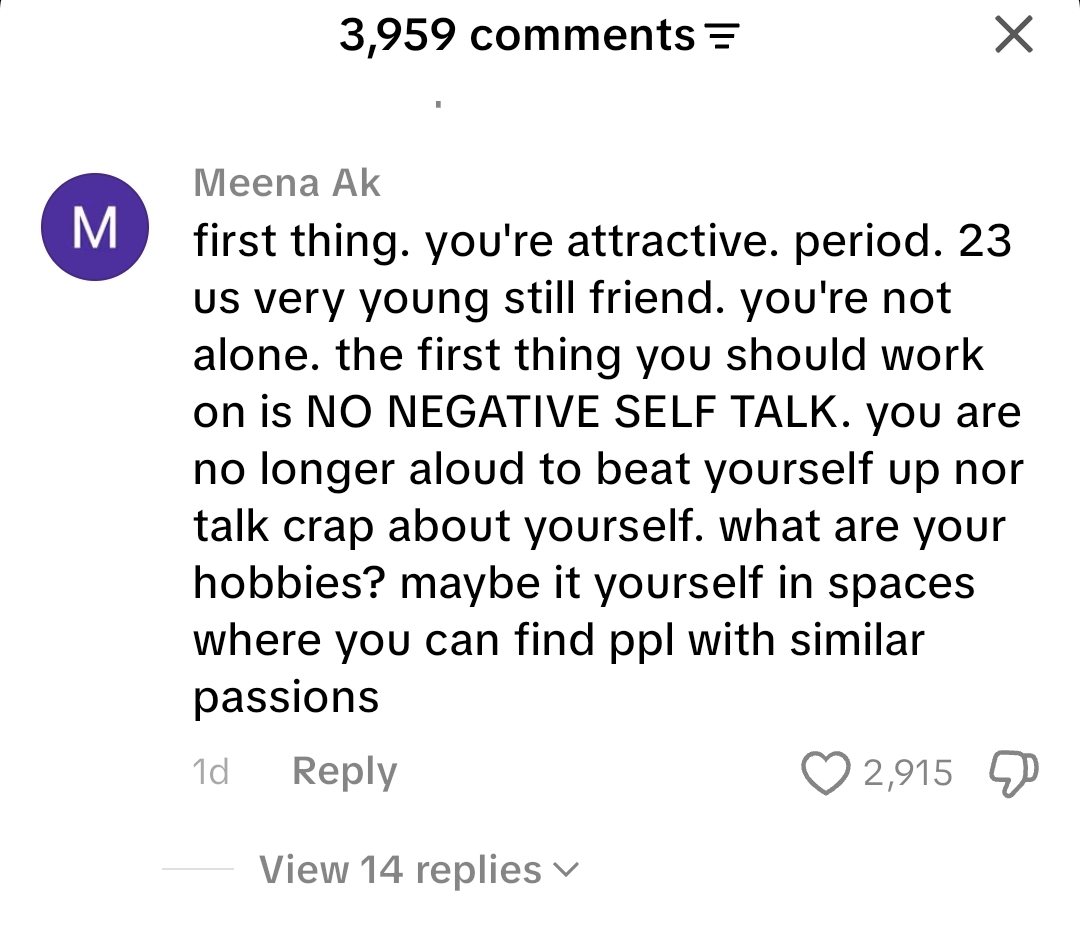1080x925 pixels.
Task: Click the divider line beside View replies
Action: click(x=198, y=869)
